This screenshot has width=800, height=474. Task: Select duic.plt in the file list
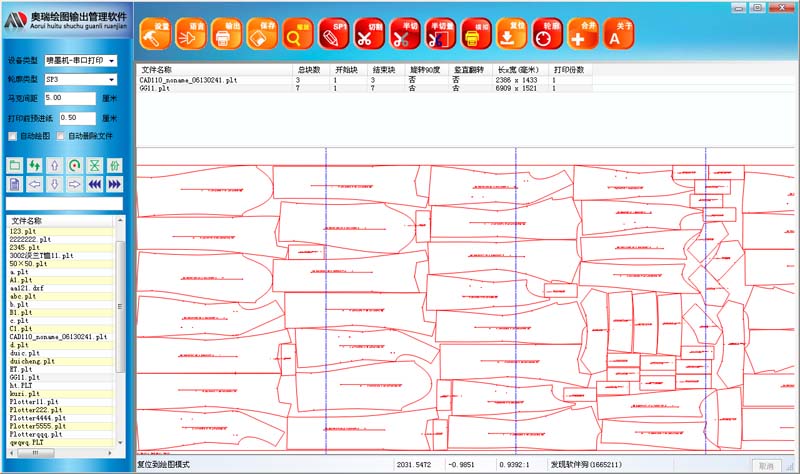coord(60,354)
